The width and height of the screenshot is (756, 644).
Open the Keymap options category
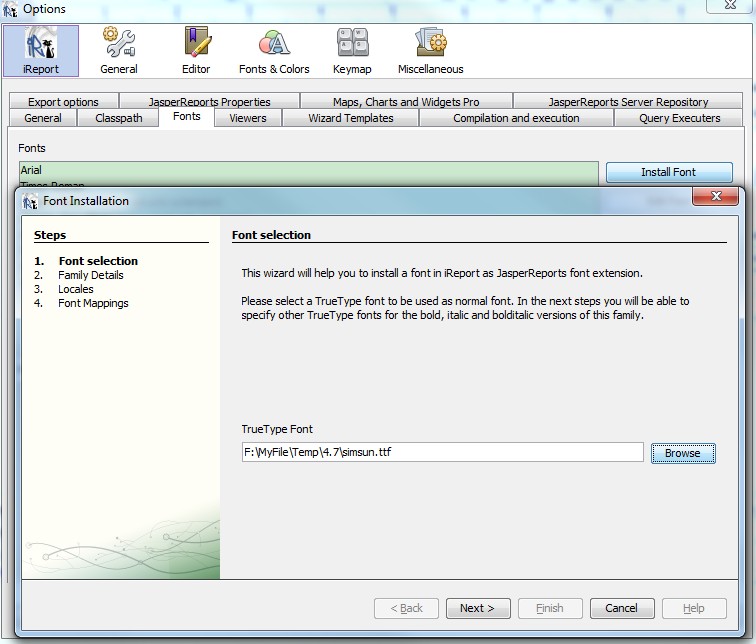pyautogui.click(x=352, y=51)
